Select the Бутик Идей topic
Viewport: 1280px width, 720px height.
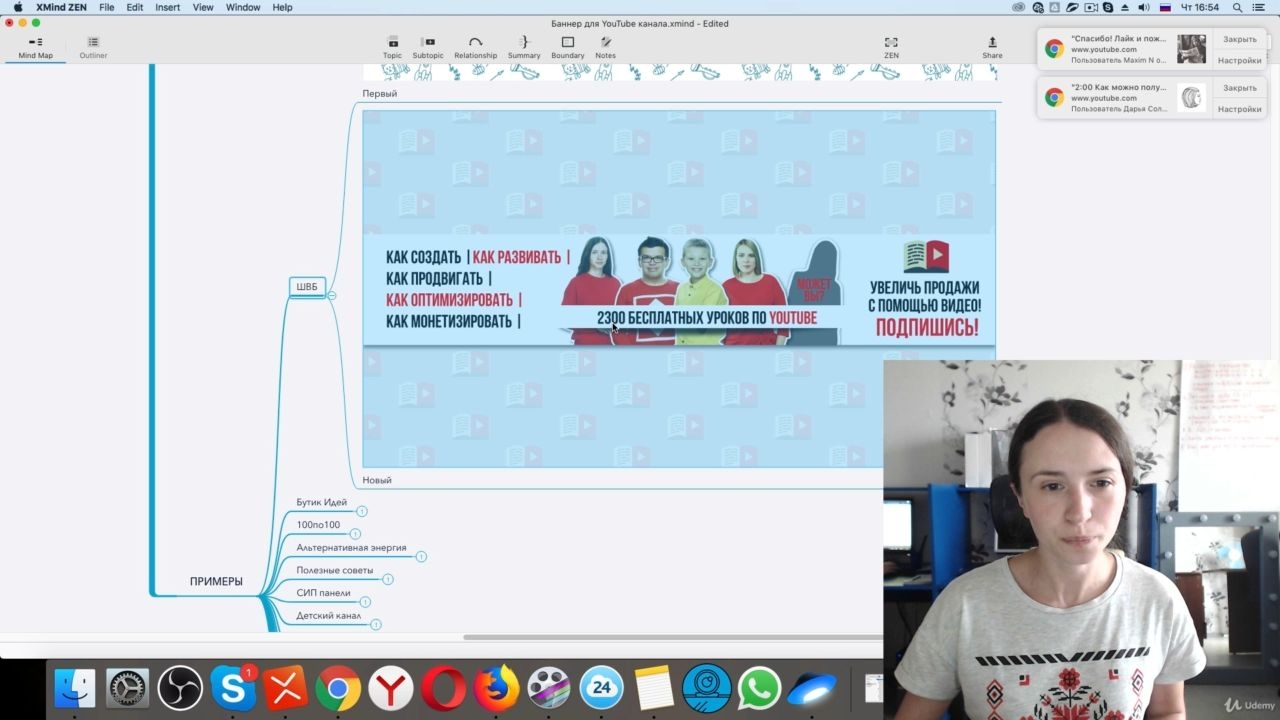322,502
